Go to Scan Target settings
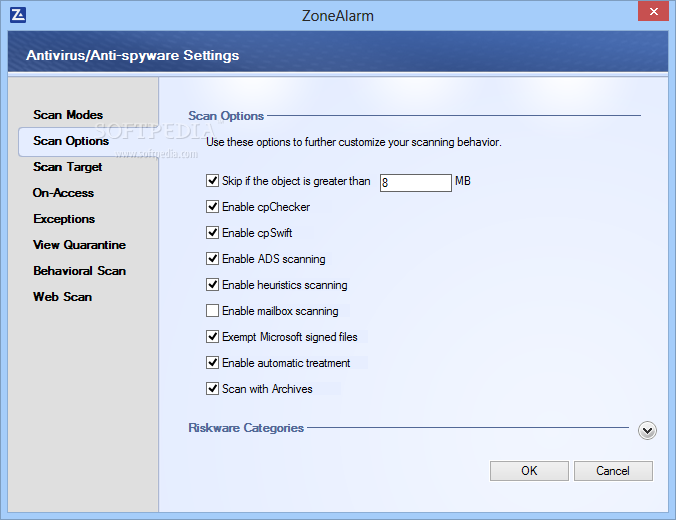 [x=68, y=167]
